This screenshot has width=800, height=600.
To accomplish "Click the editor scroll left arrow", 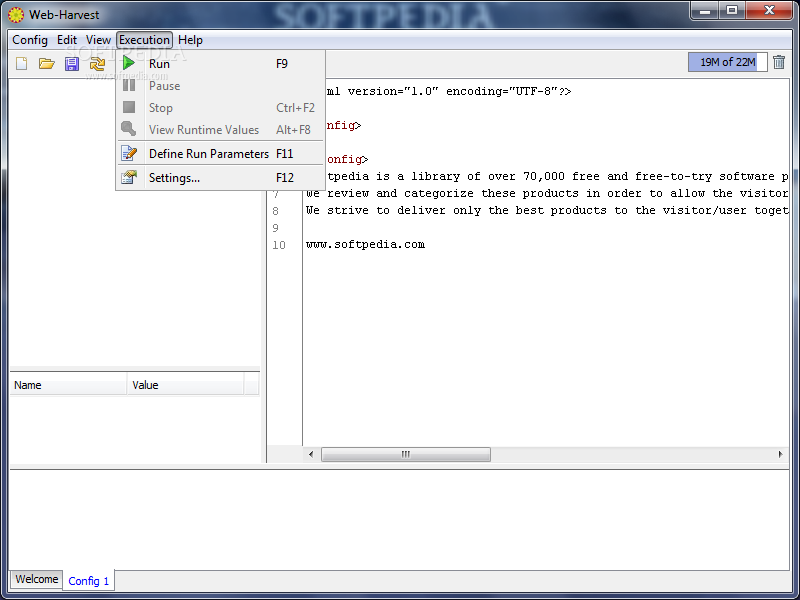I will coord(311,454).
